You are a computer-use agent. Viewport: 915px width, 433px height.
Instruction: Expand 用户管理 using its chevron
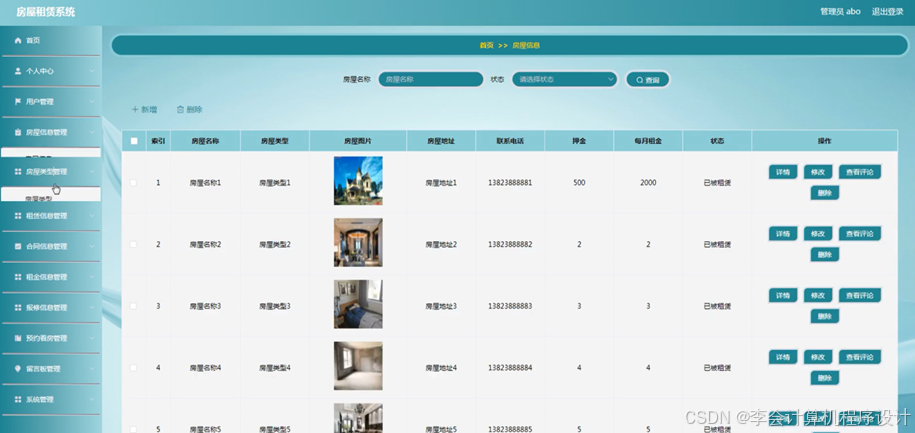point(92,102)
